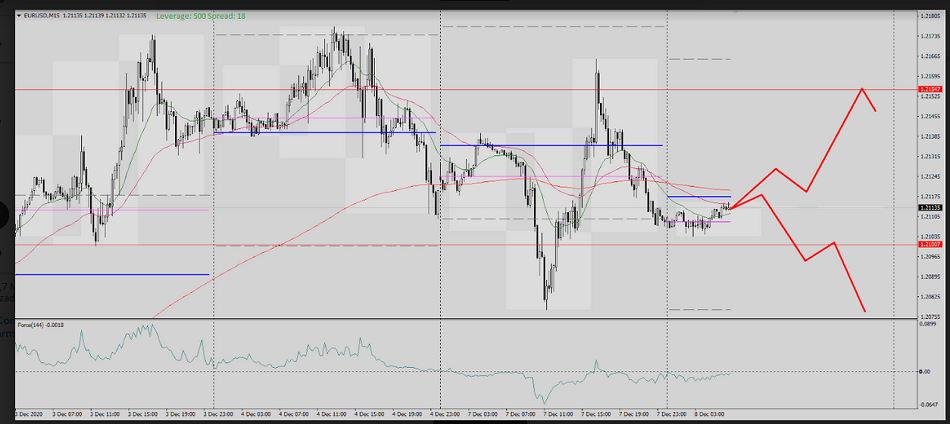
Task: Click the current price tag 1.21135
Action: pyautogui.click(x=930, y=207)
